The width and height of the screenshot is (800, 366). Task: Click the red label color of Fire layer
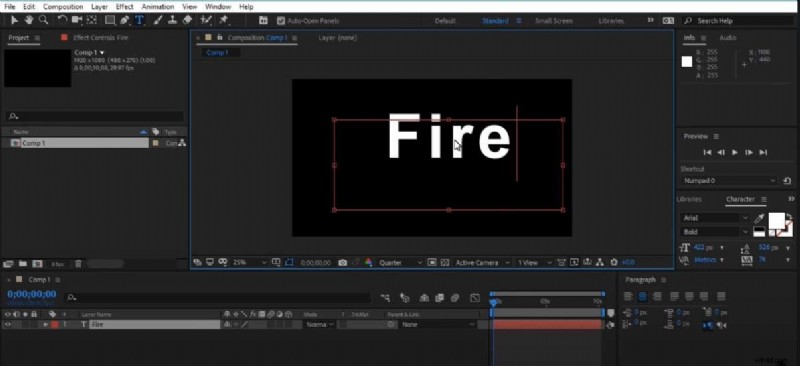point(55,325)
